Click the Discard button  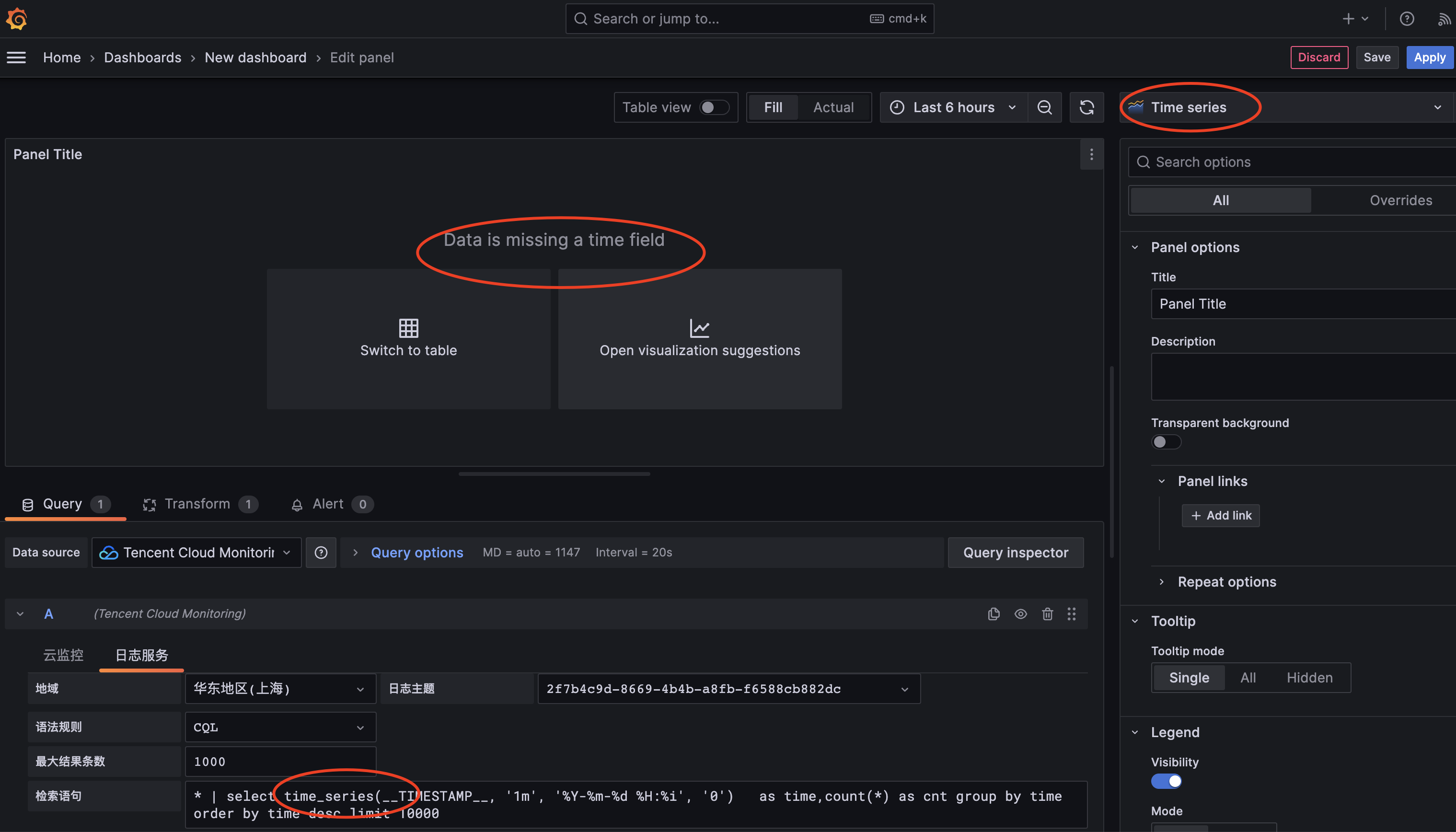click(x=1319, y=57)
